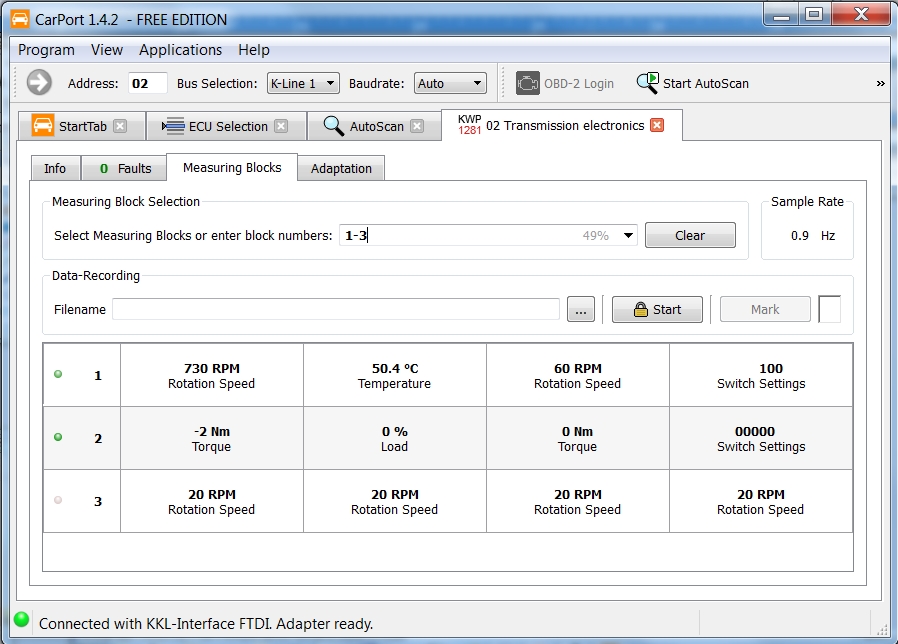Toggle measuring block 2 indicator

(58, 438)
